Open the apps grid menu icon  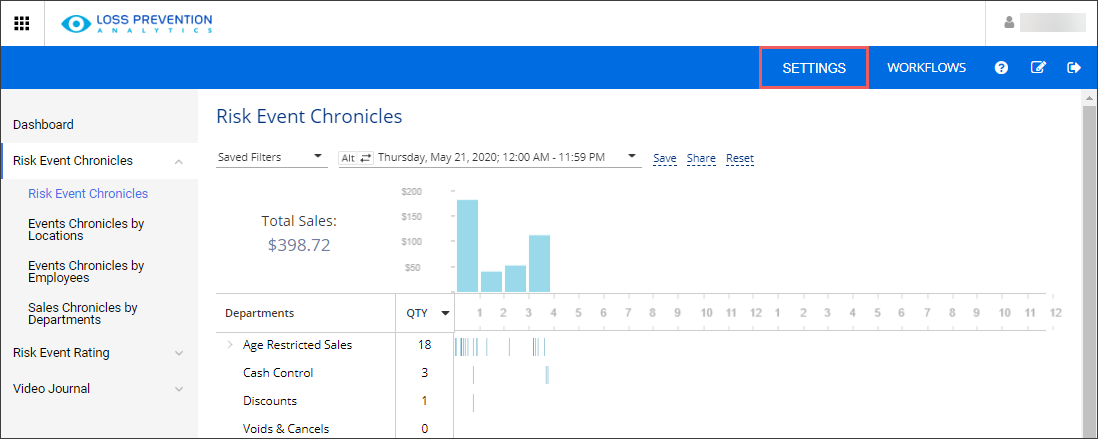21,23
